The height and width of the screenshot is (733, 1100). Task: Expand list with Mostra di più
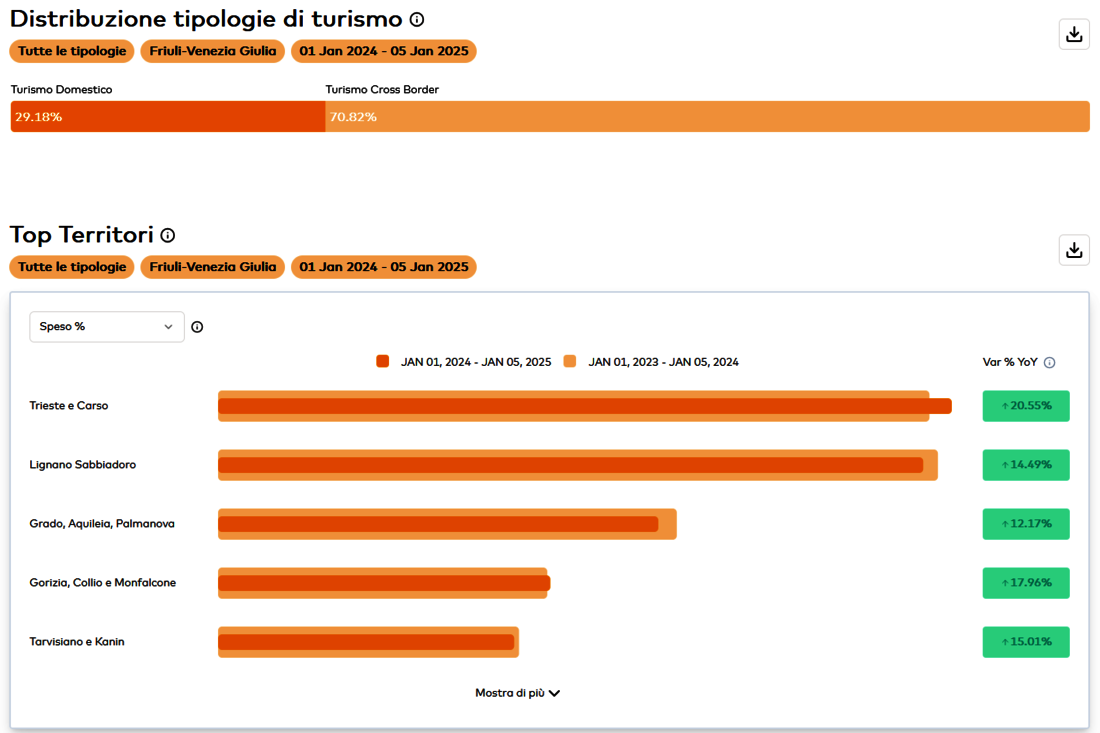coord(517,693)
